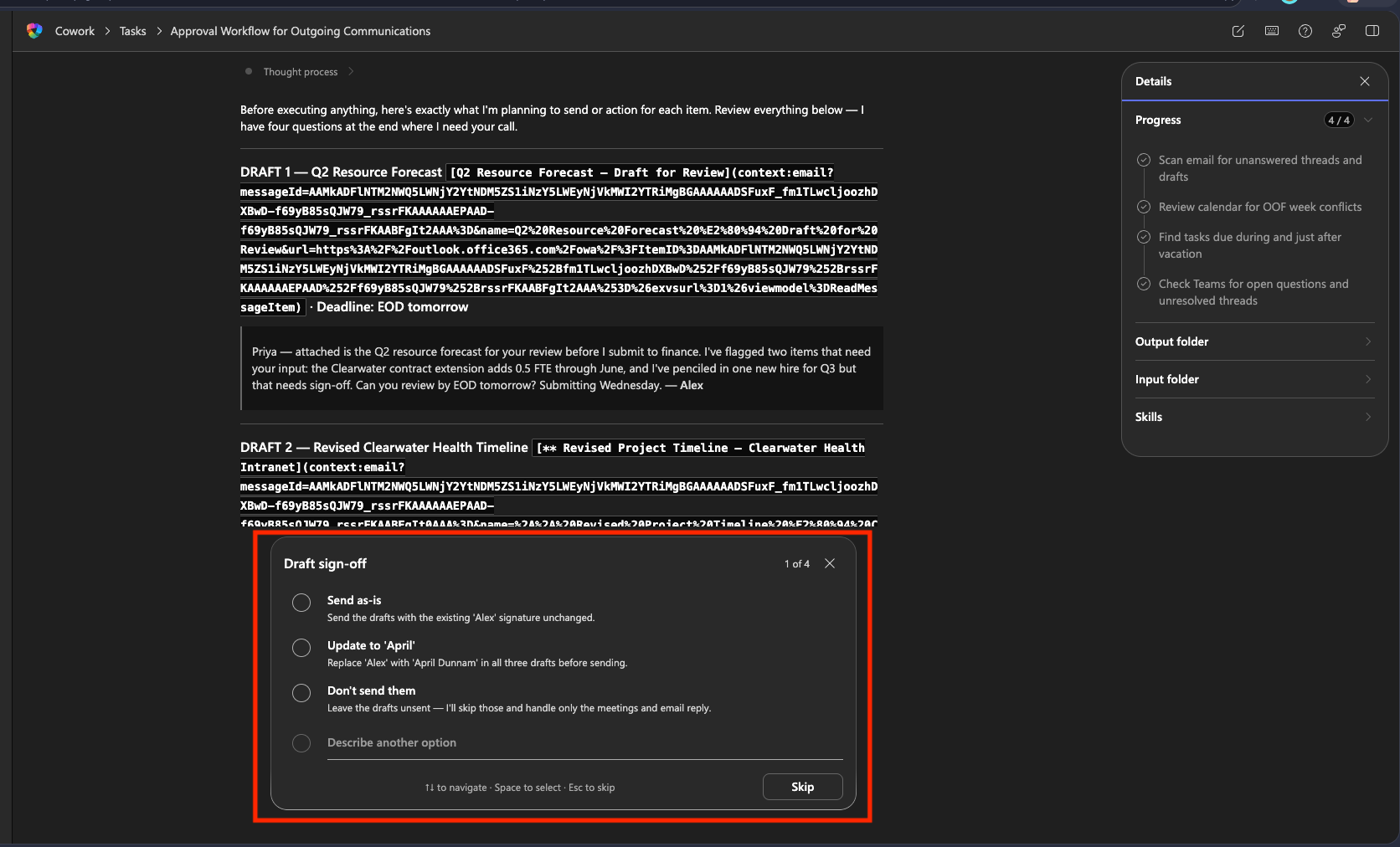Image resolution: width=1400 pixels, height=847 pixels.
Task: Collapse the Progress section chevron
Action: click(1367, 120)
